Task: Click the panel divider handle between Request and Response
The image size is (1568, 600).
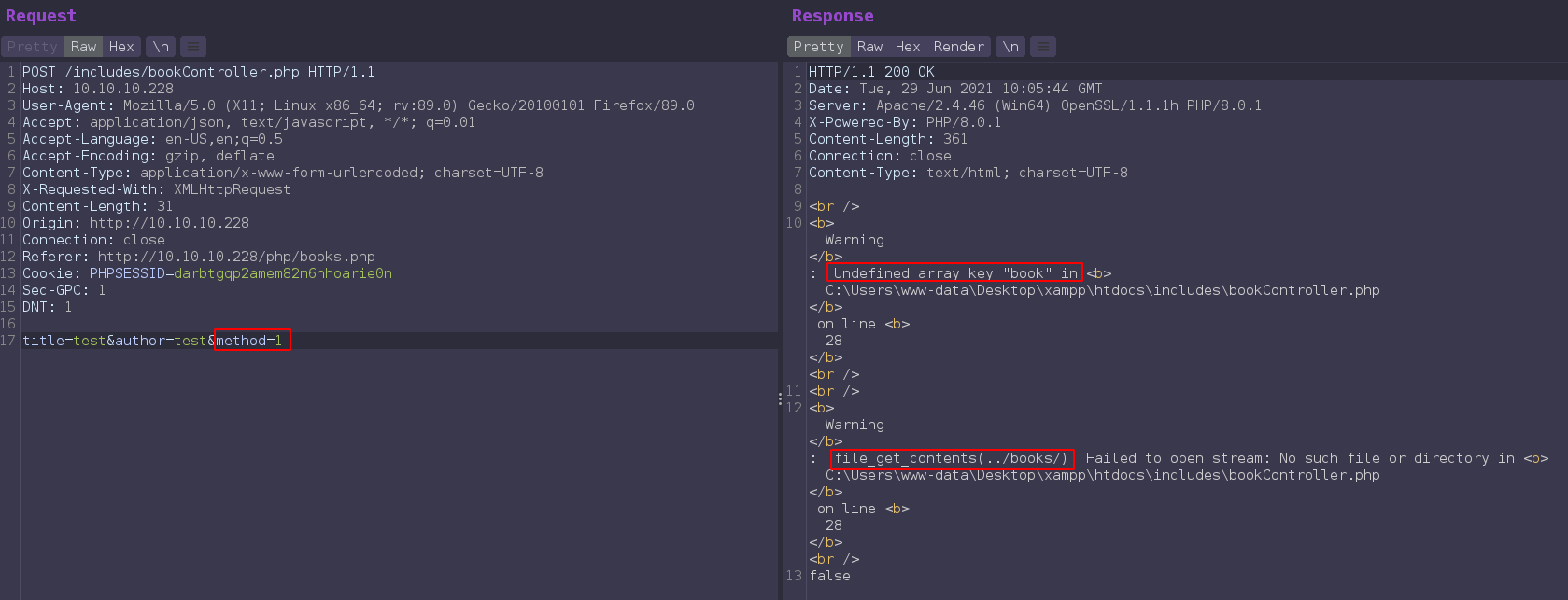Action: tap(780, 398)
